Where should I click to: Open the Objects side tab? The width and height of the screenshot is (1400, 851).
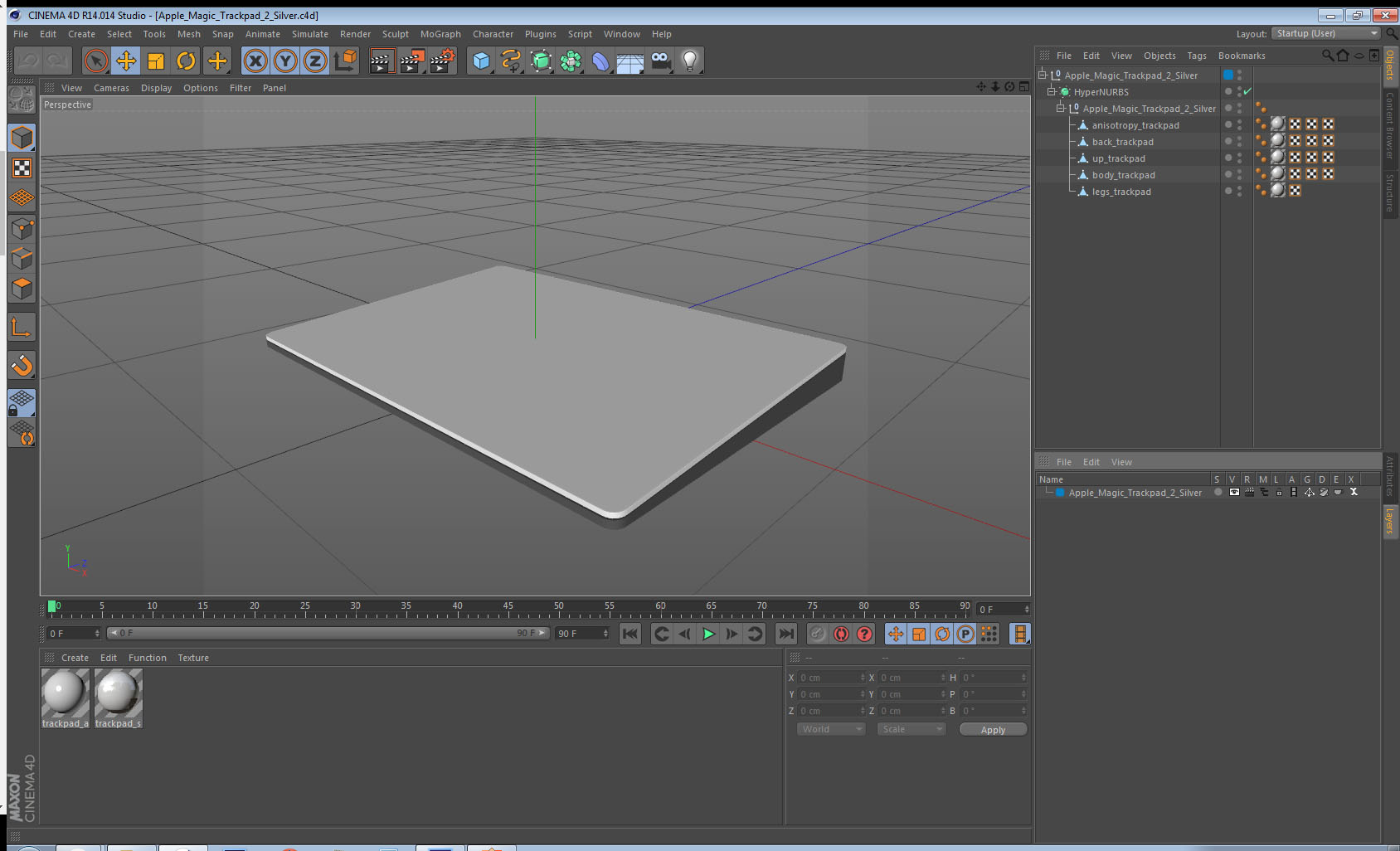[1390, 65]
